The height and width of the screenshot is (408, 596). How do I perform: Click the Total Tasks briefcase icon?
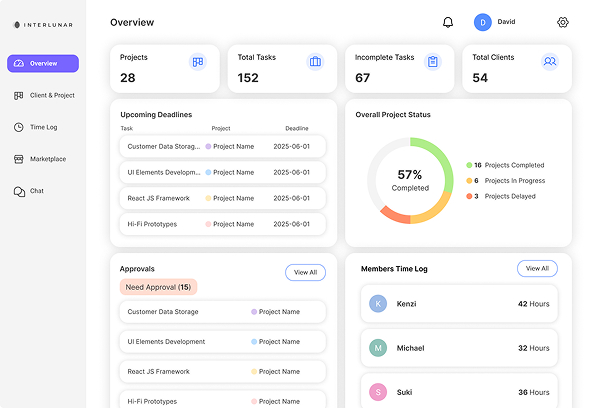[x=315, y=62]
